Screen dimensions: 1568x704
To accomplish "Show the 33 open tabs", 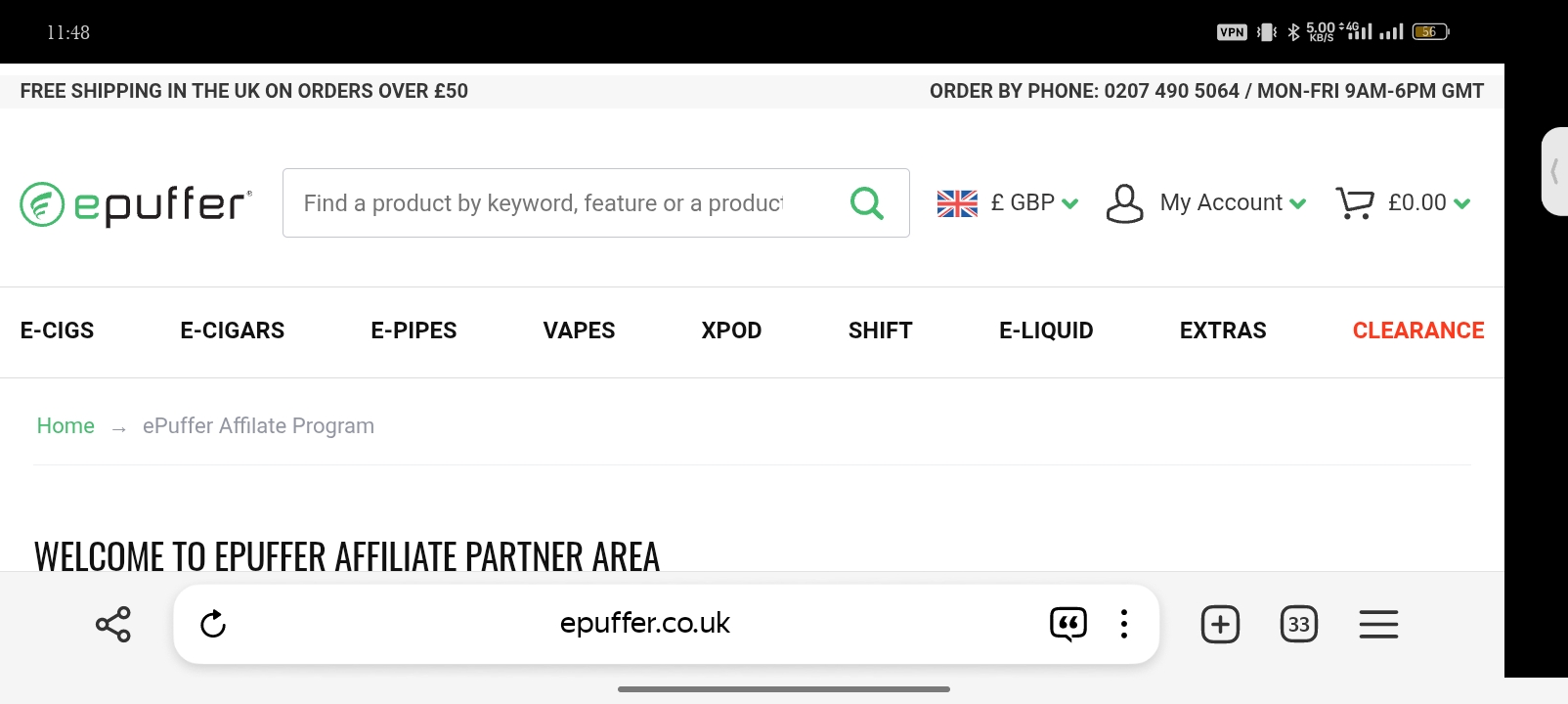I will [x=1299, y=624].
